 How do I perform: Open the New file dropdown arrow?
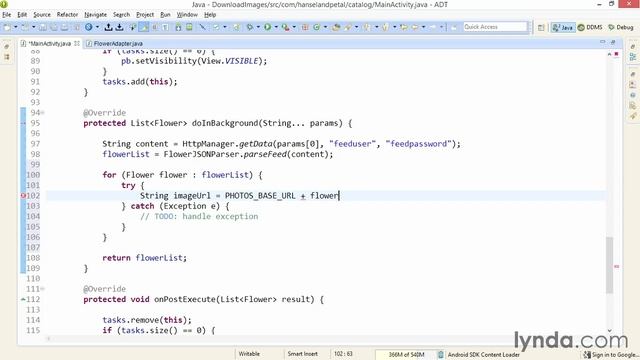point(16,27)
